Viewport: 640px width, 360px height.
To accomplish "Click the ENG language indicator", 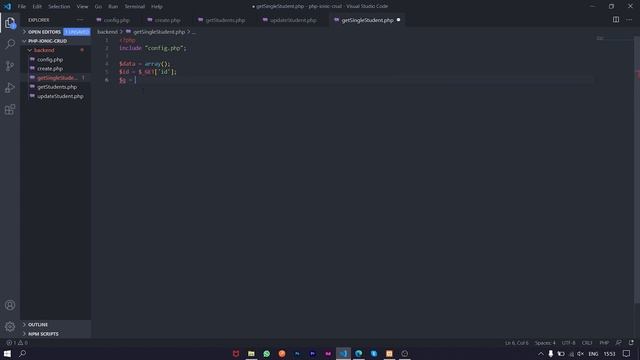I will 593,353.
